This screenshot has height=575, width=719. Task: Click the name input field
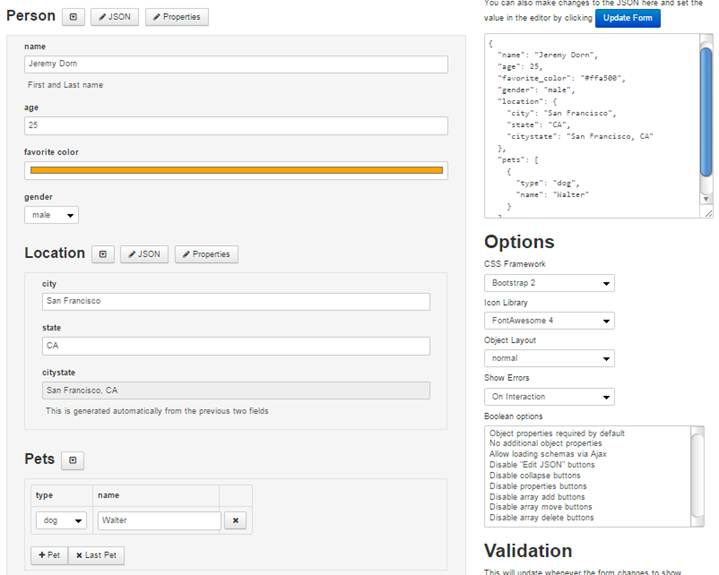coord(236,64)
